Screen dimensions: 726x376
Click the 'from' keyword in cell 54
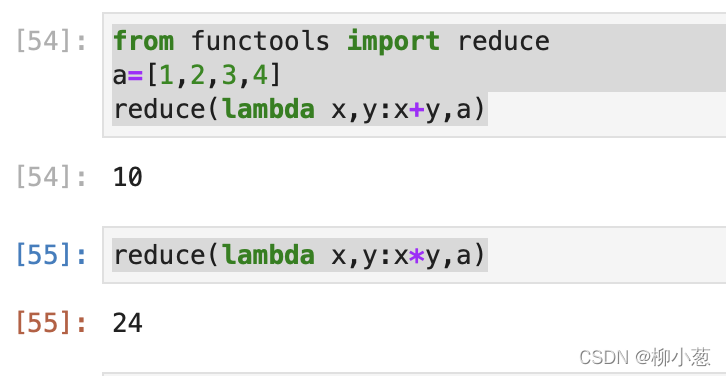click(144, 41)
